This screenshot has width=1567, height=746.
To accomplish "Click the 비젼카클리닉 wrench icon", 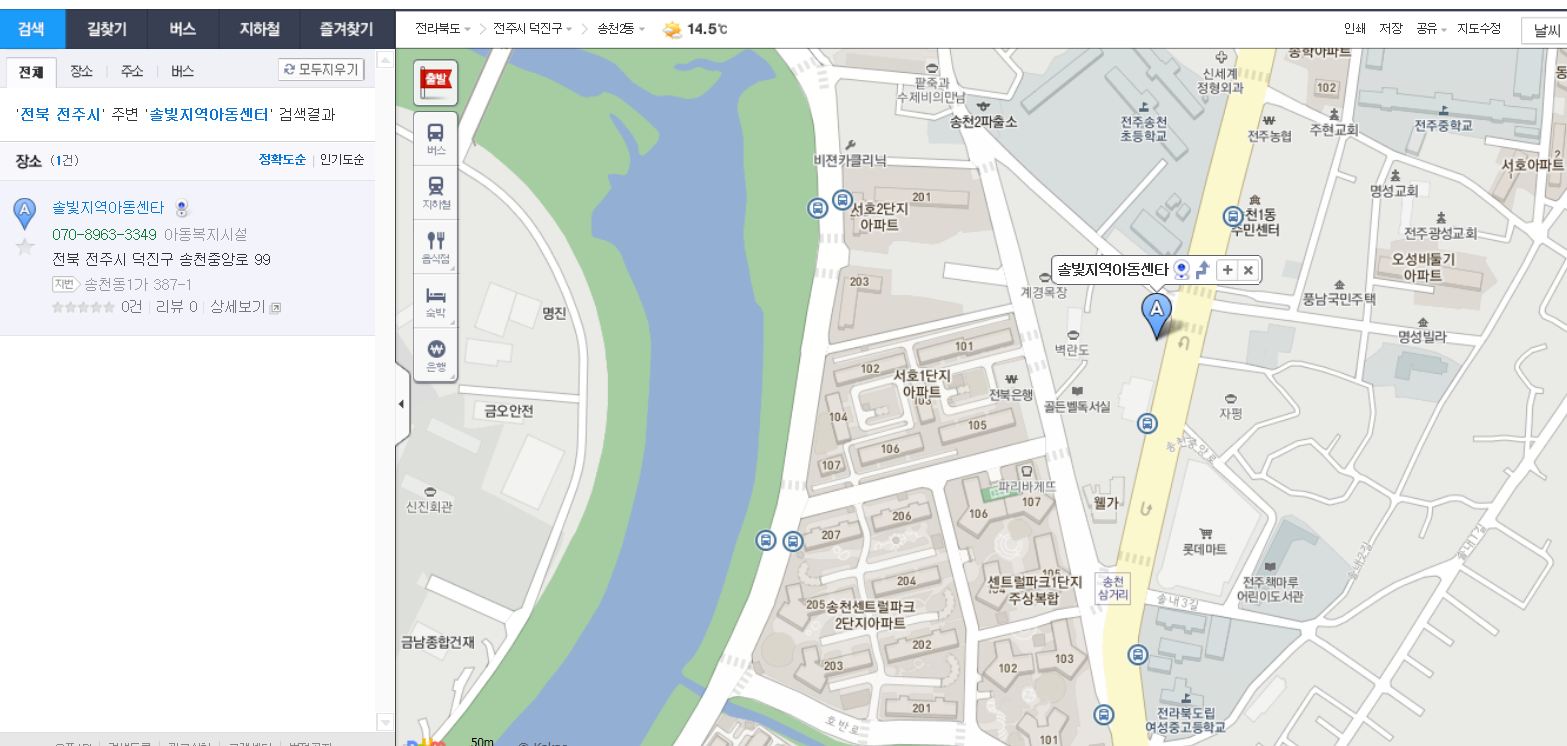I will (x=850, y=145).
